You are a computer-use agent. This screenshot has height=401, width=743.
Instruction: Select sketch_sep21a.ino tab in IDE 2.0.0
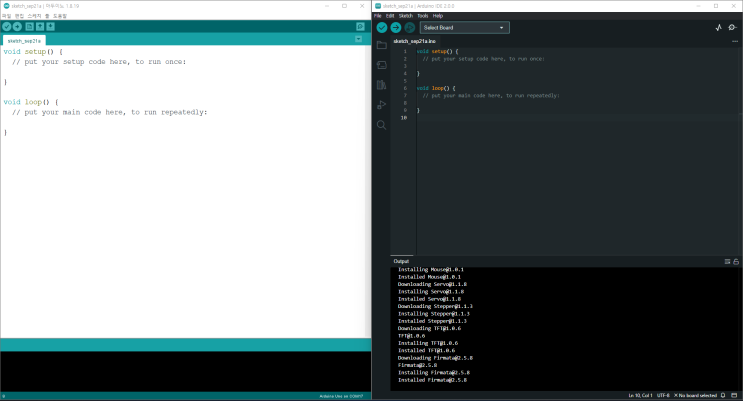[414, 41]
